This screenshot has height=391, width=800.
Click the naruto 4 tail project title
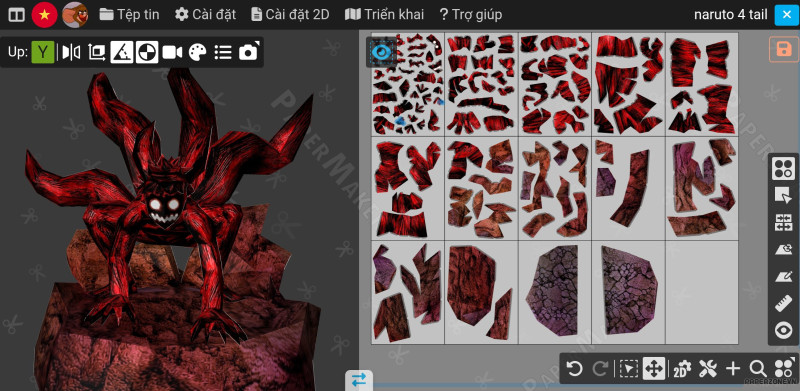[x=730, y=15]
